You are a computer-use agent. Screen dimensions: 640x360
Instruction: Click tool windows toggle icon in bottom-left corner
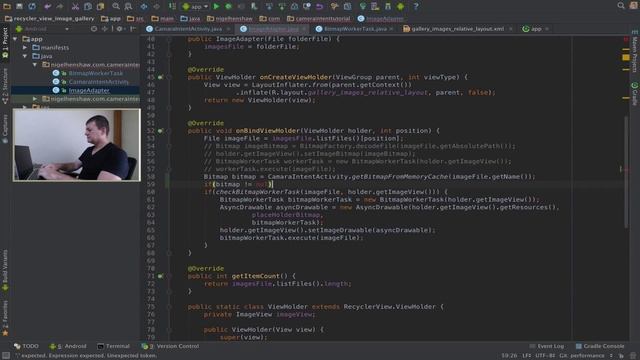[5, 356]
